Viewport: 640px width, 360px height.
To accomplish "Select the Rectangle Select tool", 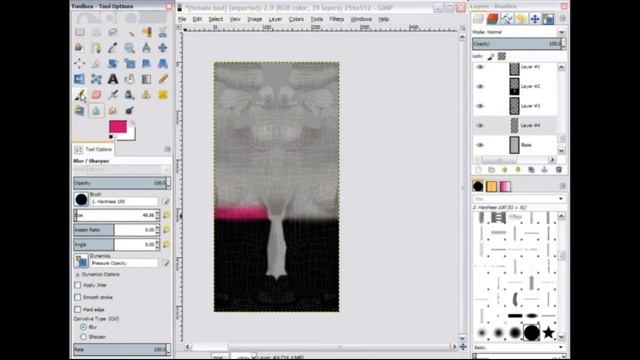I will click(80, 32).
